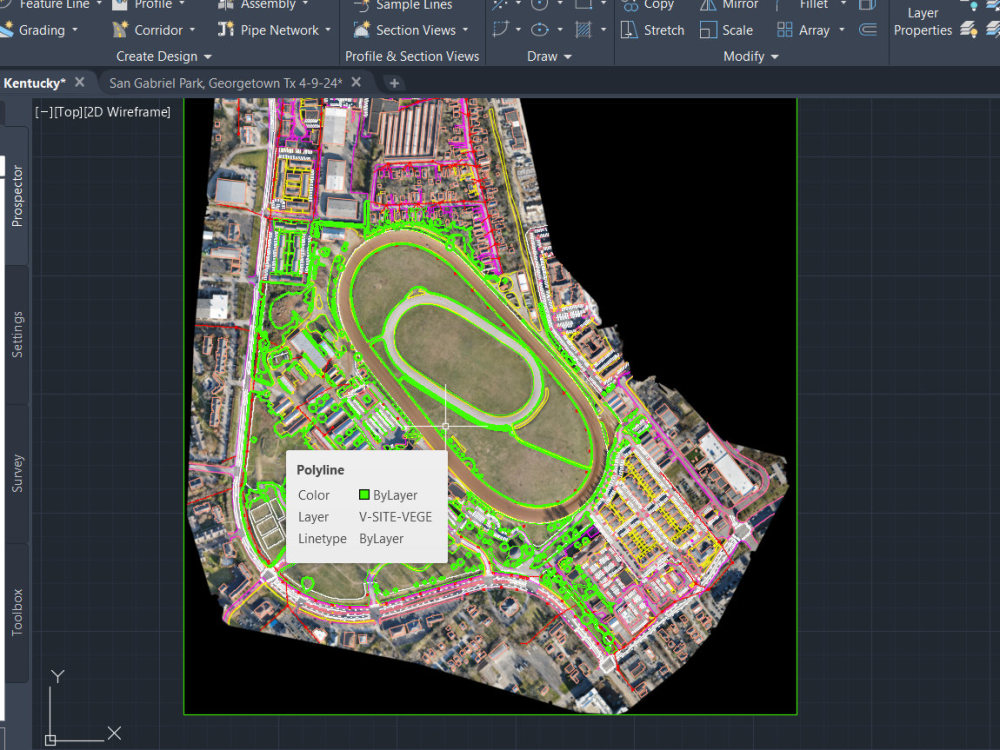
Task: Click the Pipe Network tool icon
Action: coord(225,29)
